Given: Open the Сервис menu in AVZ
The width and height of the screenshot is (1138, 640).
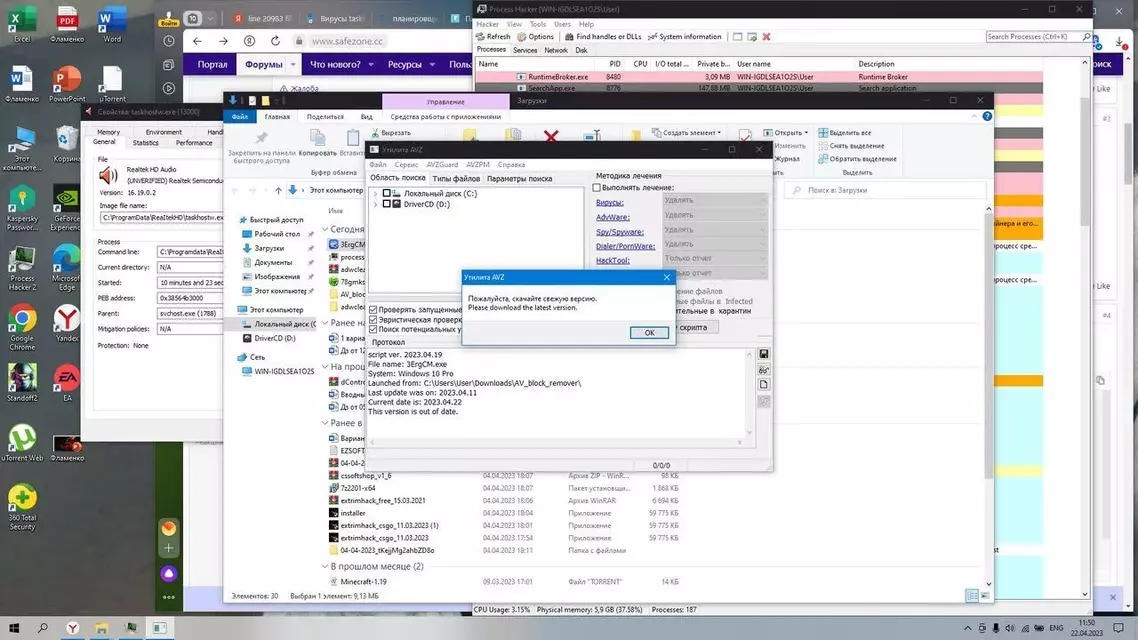Looking at the screenshot, I should 406,165.
